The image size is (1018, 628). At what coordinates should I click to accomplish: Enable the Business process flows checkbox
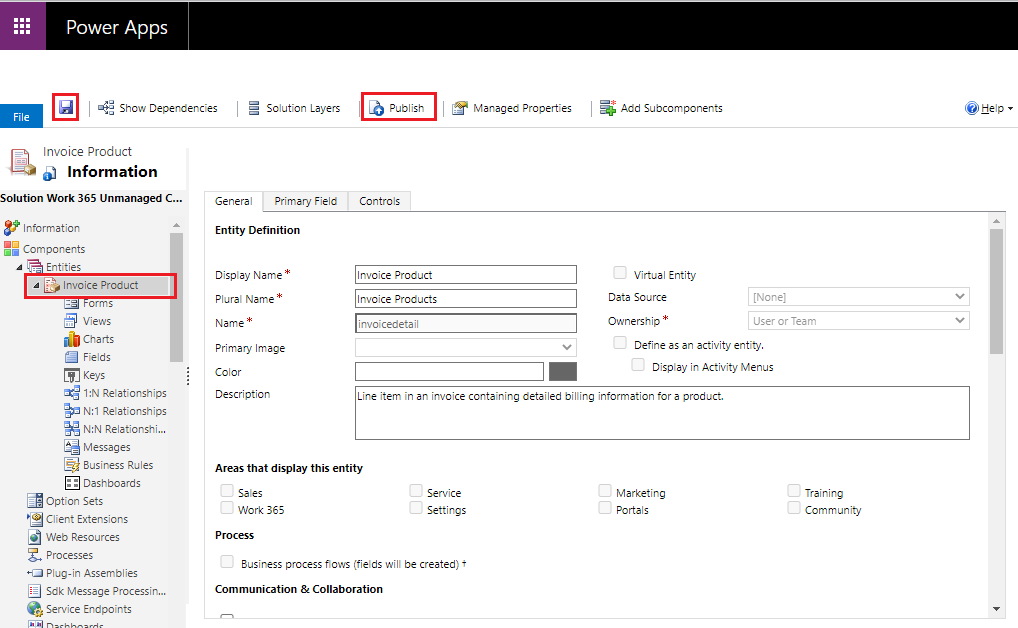click(x=227, y=562)
